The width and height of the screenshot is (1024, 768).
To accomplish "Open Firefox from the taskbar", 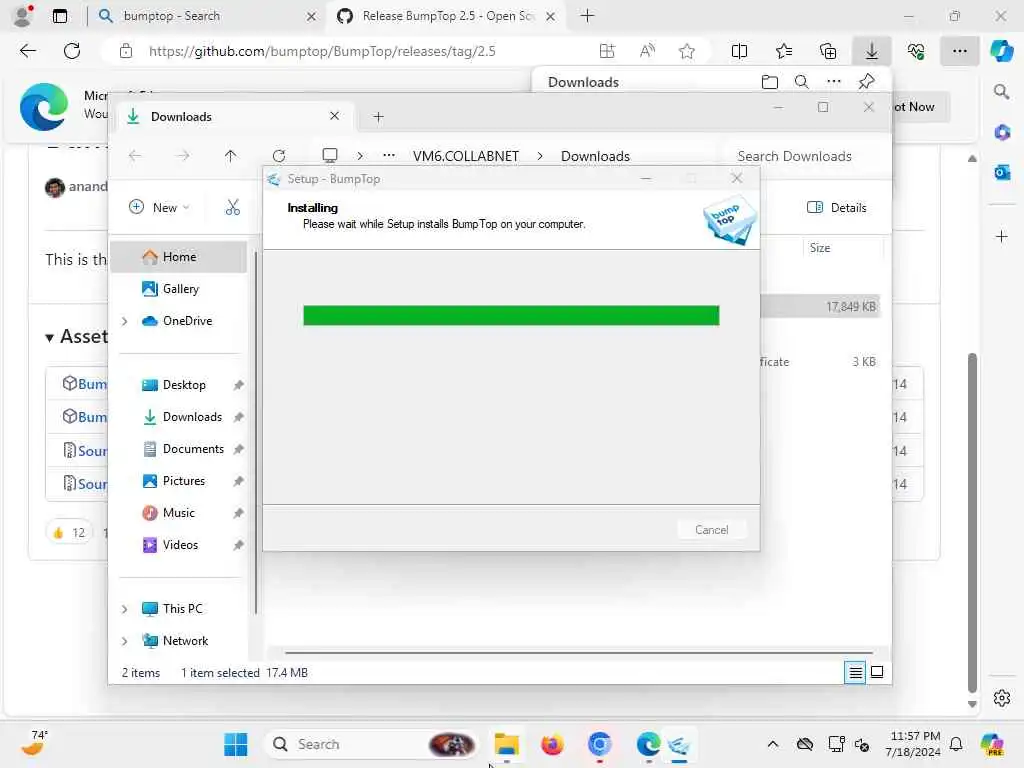I will point(552,744).
